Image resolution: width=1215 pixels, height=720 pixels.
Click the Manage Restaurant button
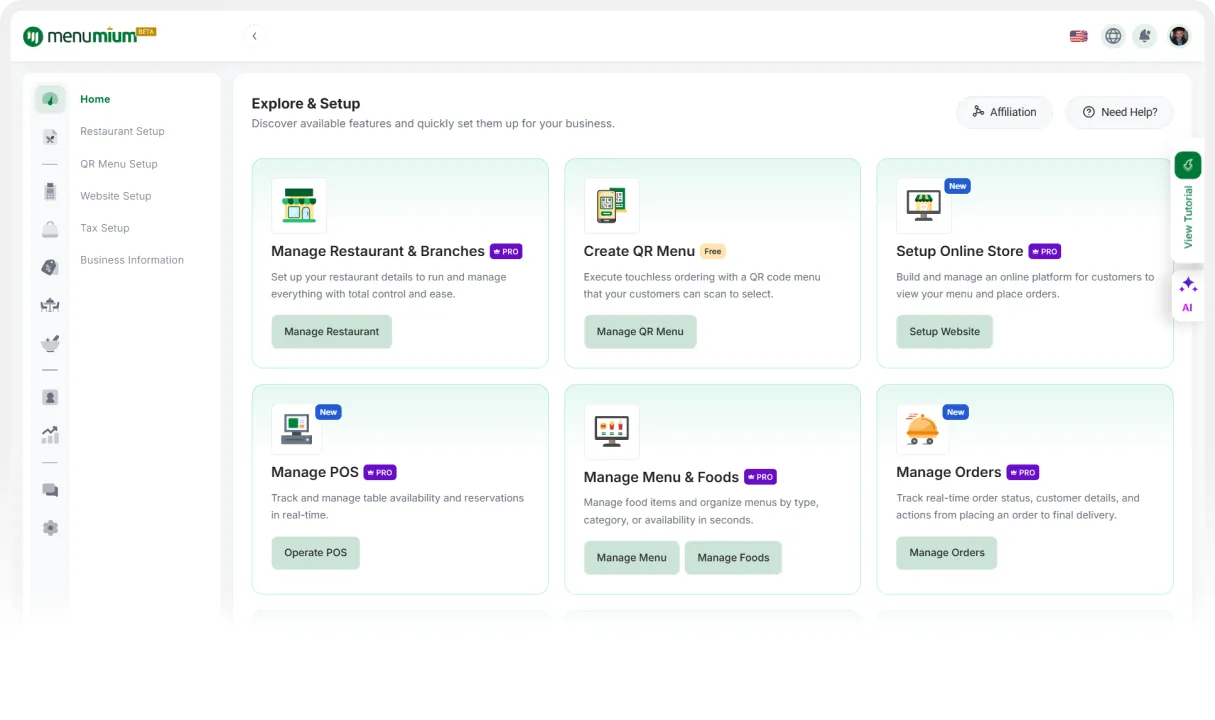pyautogui.click(x=331, y=332)
